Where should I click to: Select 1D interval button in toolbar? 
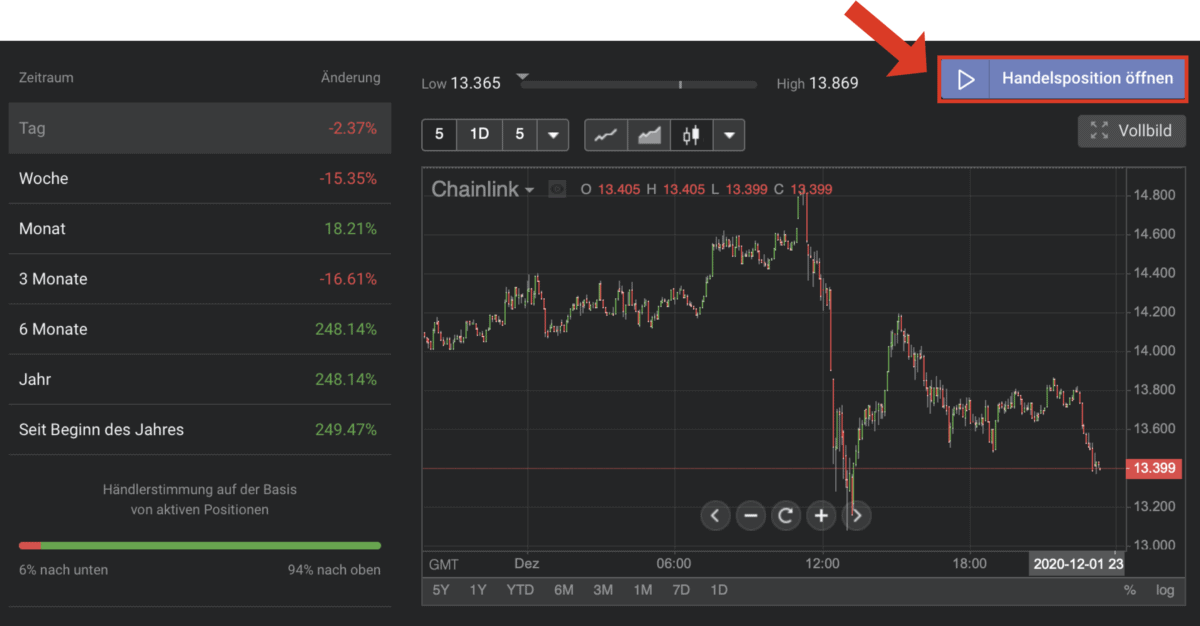click(479, 134)
